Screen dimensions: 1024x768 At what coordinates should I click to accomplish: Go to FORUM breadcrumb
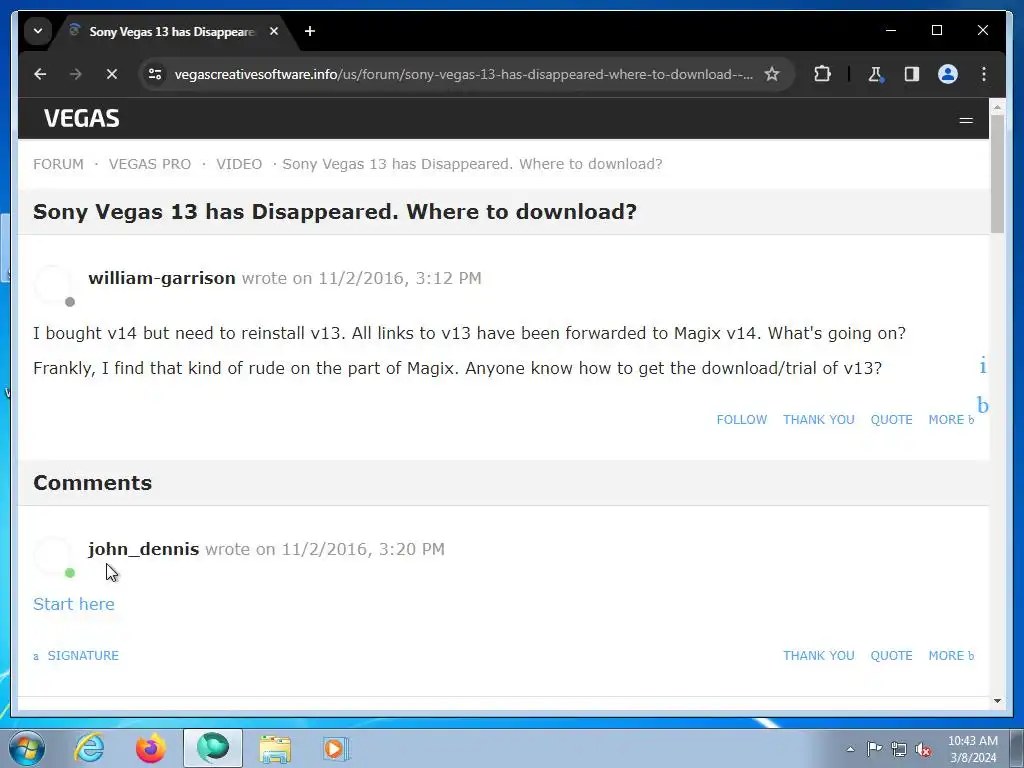pyautogui.click(x=58, y=164)
